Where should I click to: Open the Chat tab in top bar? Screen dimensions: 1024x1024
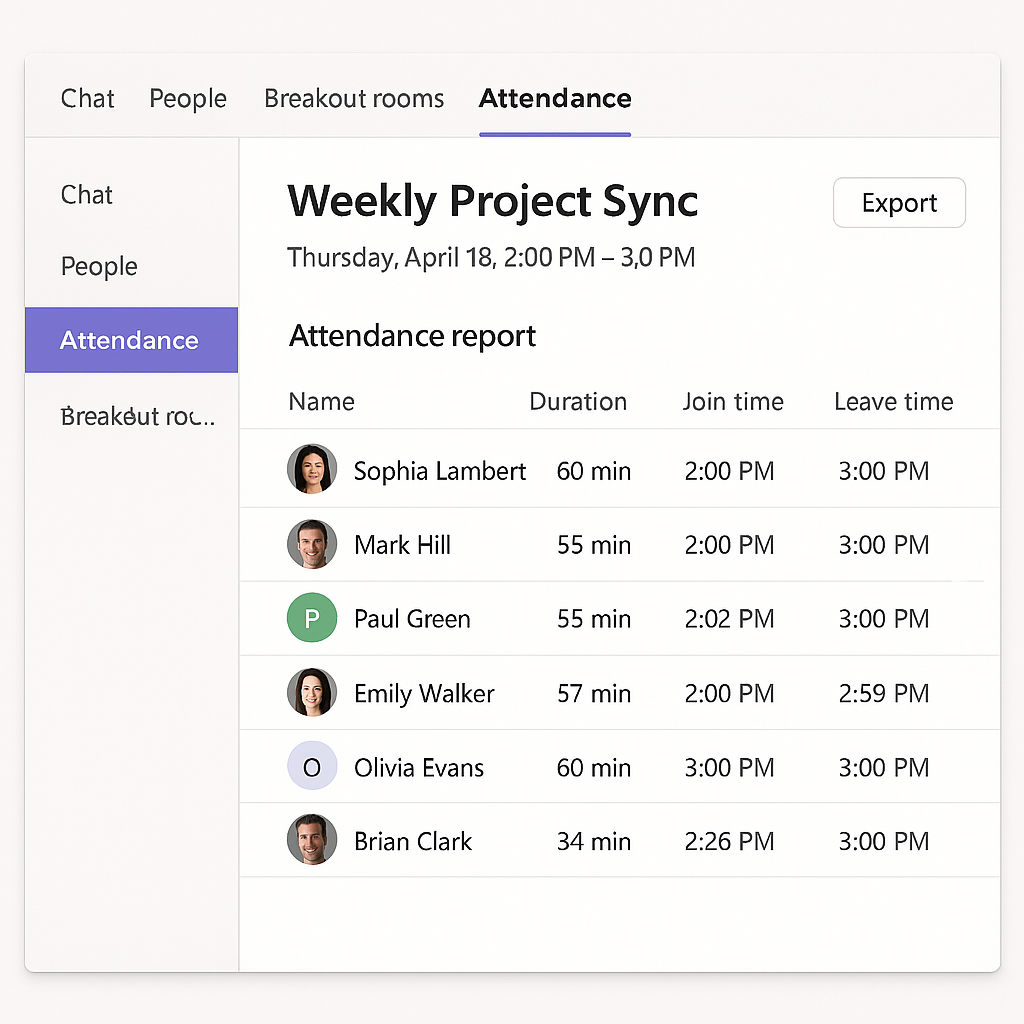point(87,99)
